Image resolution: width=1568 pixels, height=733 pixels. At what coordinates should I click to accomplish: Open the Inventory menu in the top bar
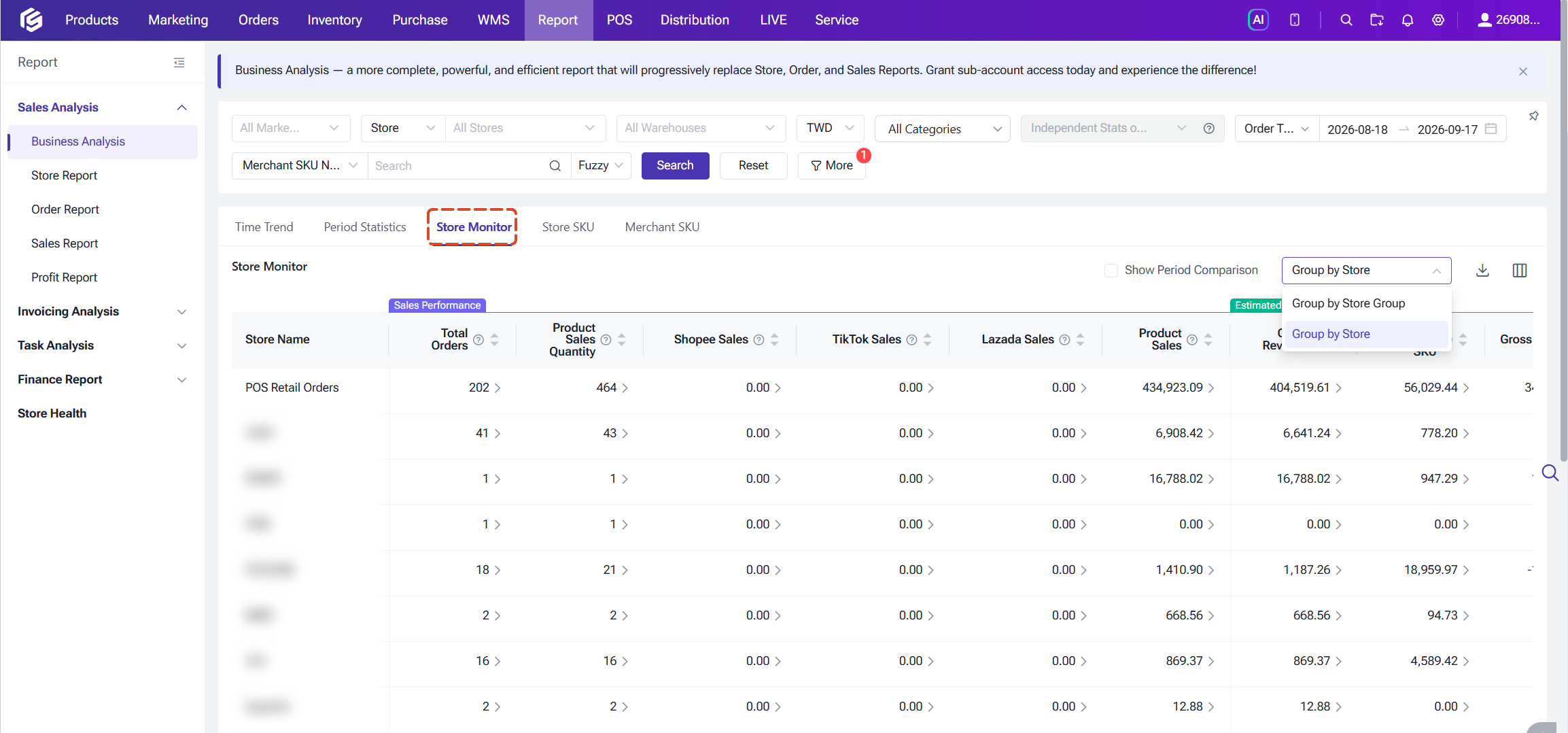(334, 20)
